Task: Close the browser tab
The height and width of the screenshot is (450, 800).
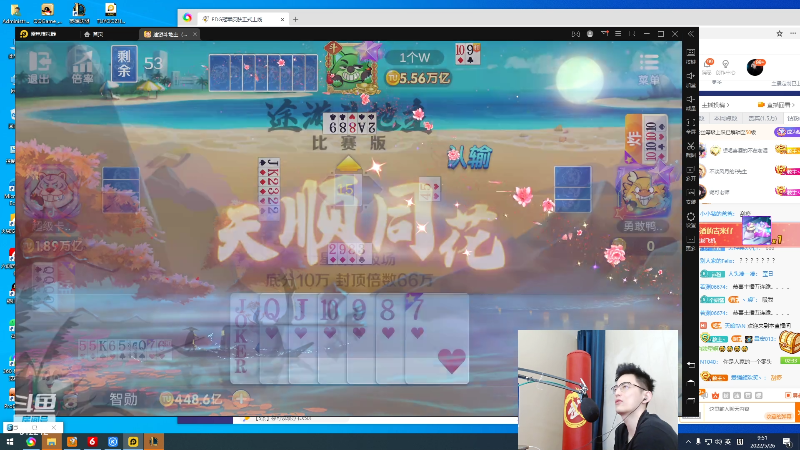Action: 282,19
